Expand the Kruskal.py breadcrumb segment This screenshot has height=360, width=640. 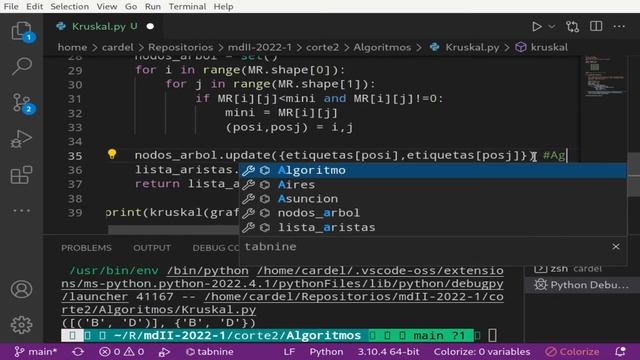coord(464,47)
